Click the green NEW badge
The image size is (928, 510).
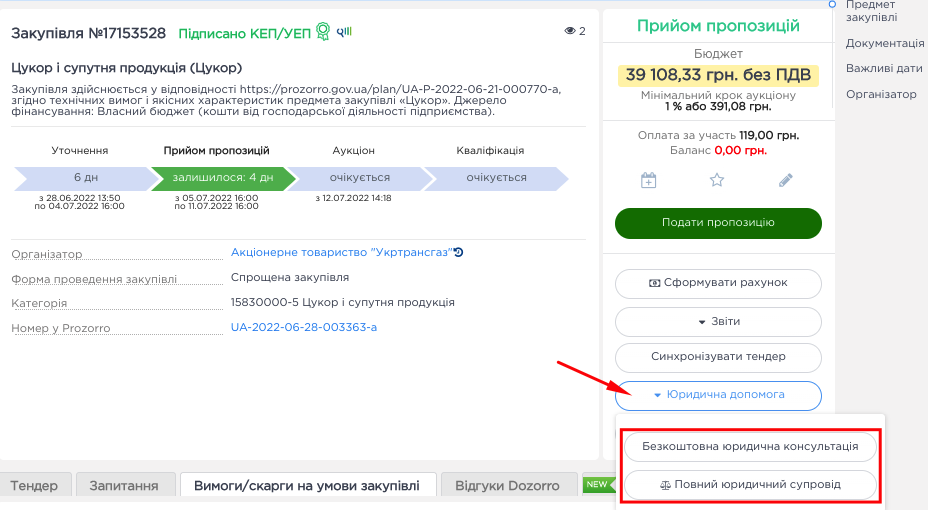pyautogui.click(x=599, y=485)
